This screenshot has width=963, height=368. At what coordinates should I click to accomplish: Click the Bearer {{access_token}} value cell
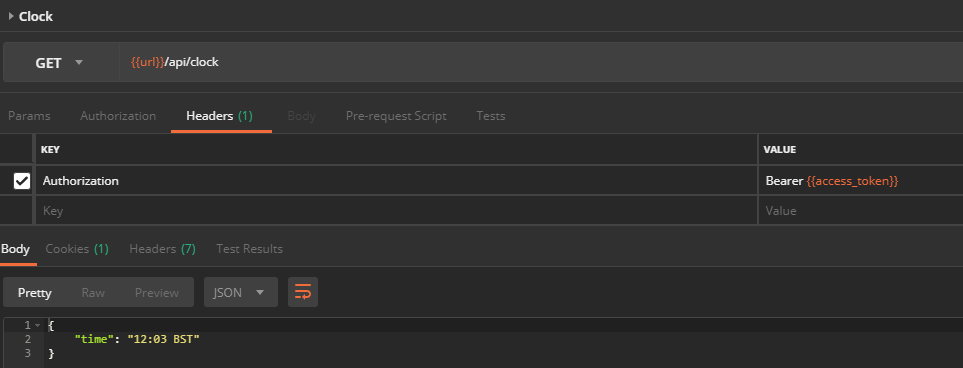pos(861,181)
